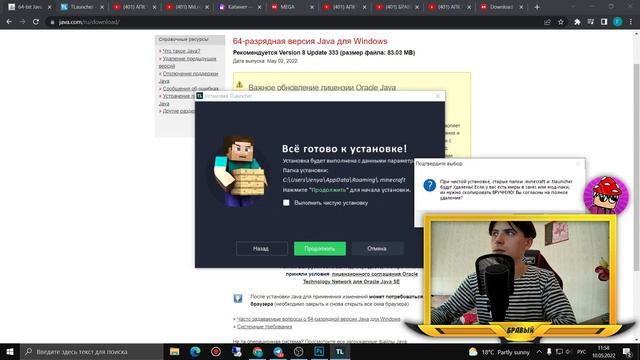Viewport: 640px width, 360px height.
Task: Switch to the Download browser tab
Action: tap(500, 7)
